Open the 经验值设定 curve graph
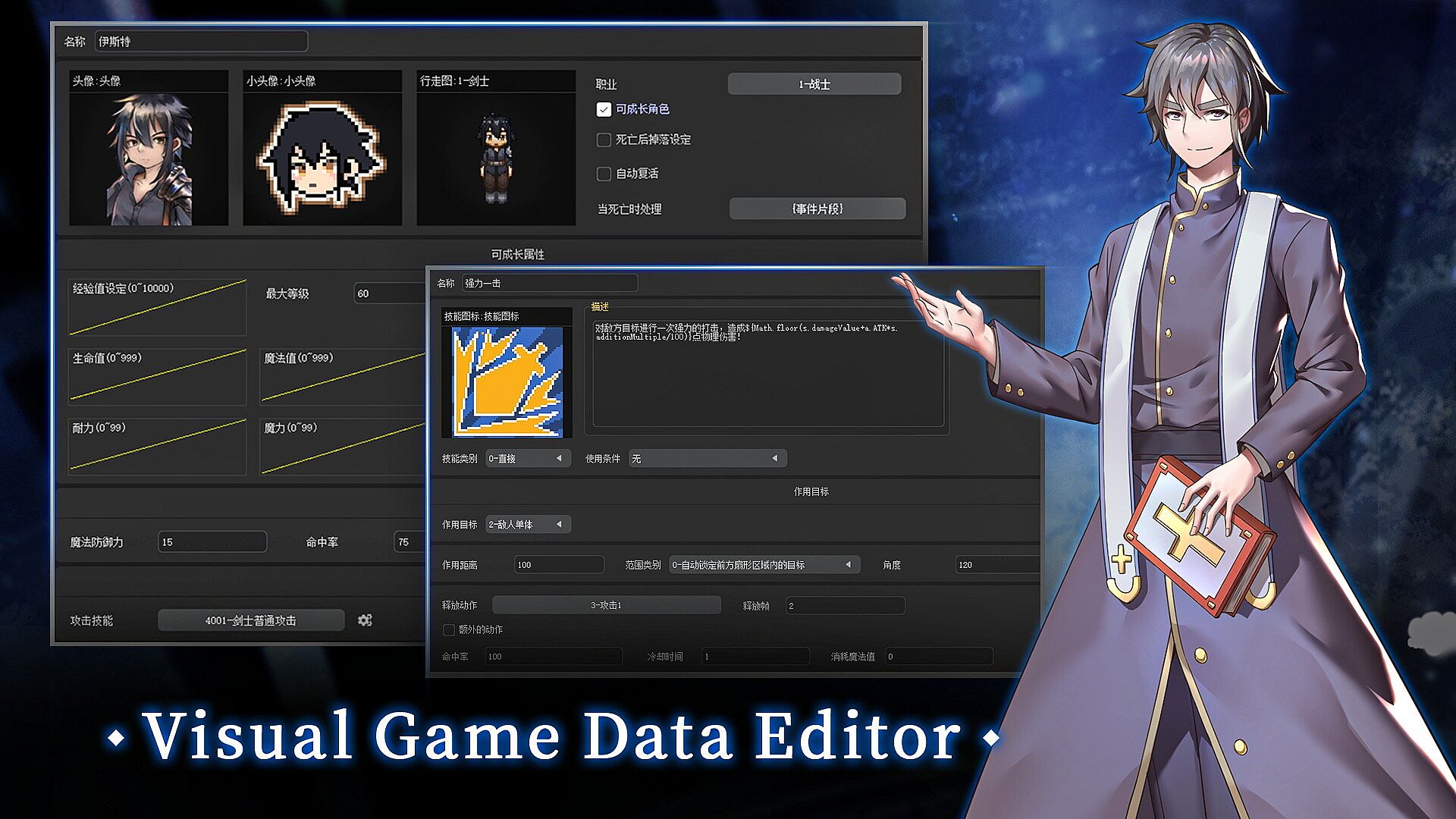This screenshot has width=1456, height=819. [158, 307]
